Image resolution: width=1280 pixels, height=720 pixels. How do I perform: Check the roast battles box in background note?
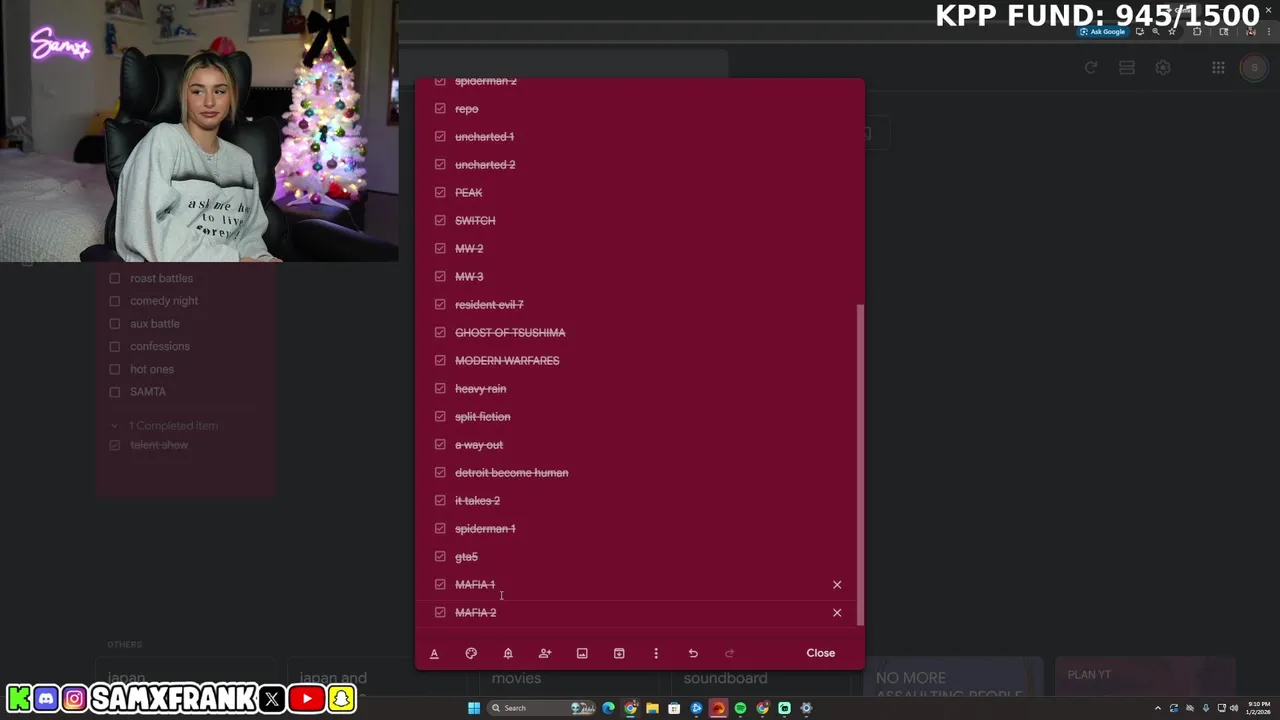click(114, 278)
